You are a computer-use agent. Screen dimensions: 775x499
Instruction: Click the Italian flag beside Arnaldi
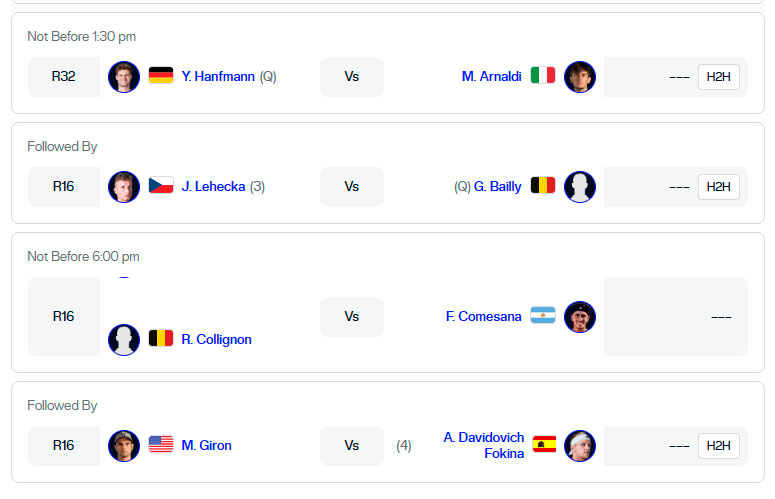pos(543,76)
